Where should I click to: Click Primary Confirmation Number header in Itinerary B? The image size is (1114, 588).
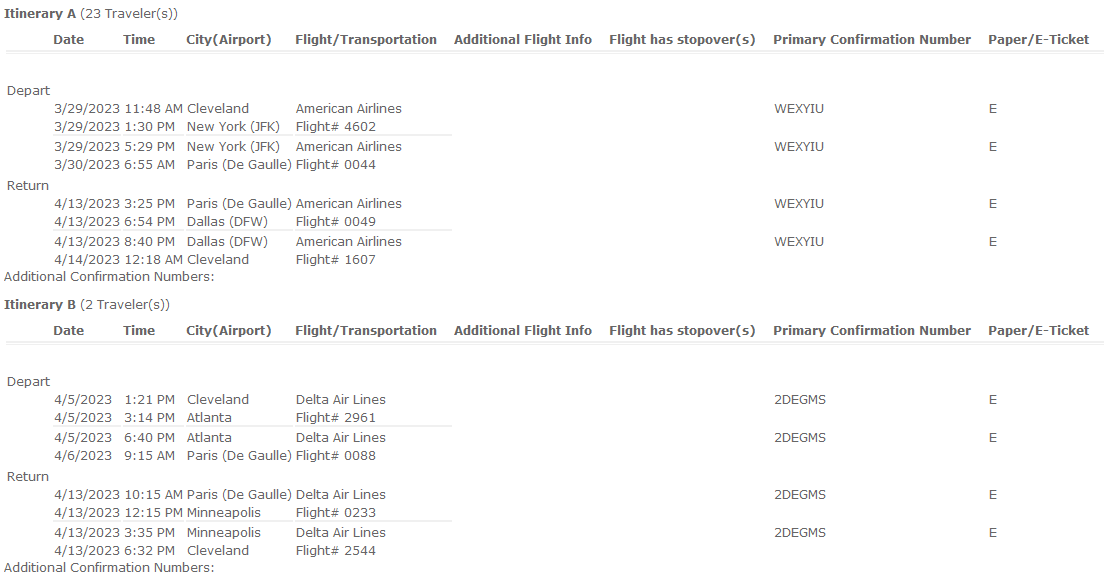[x=871, y=331]
